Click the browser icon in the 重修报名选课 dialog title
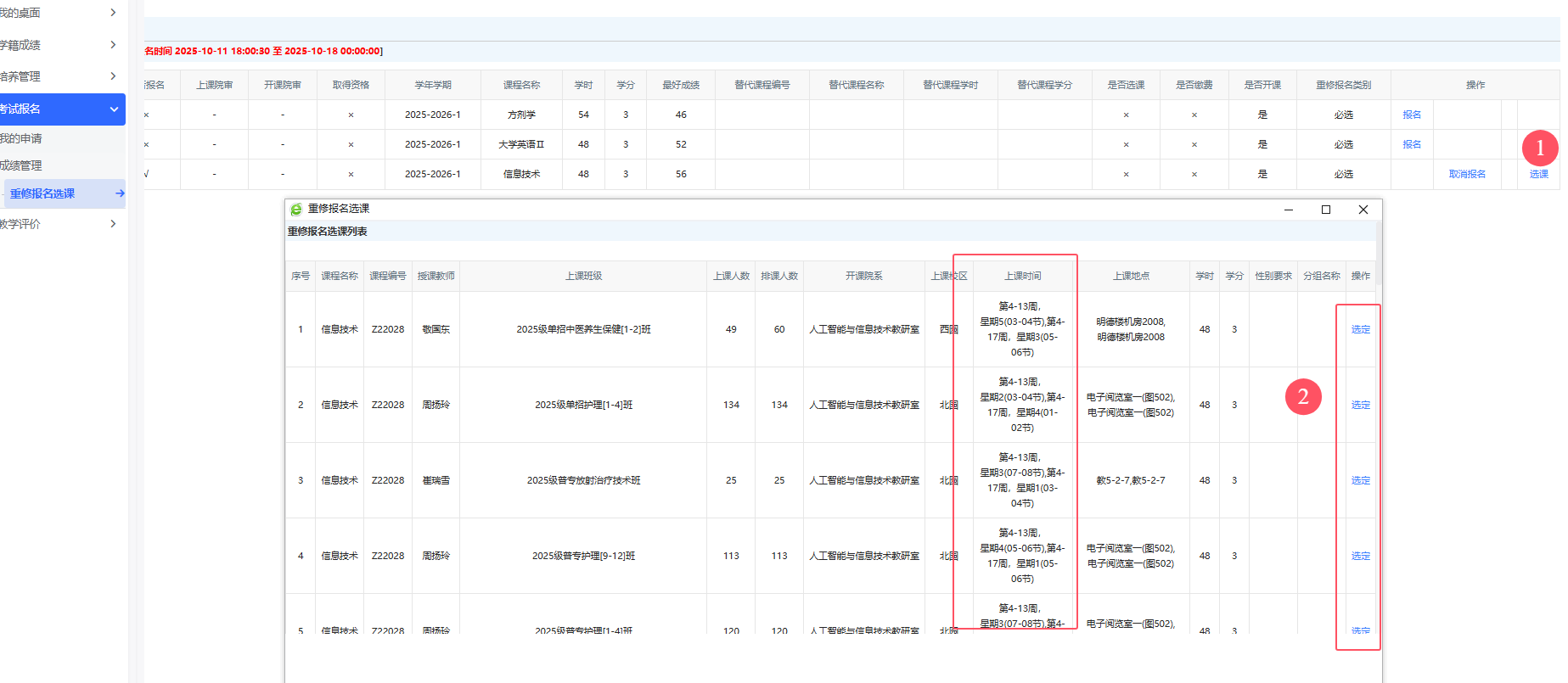This screenshot has width=1568, height=683. click(296, 210)
